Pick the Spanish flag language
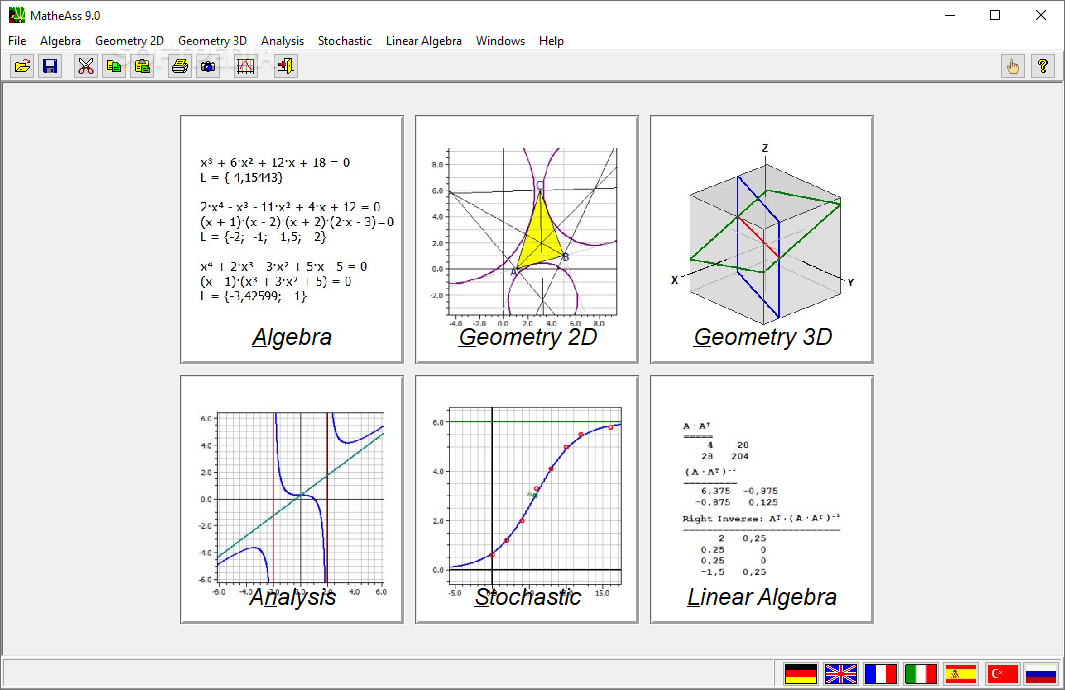The height and width of the screenshot is (690, 1065). (961, 674)
